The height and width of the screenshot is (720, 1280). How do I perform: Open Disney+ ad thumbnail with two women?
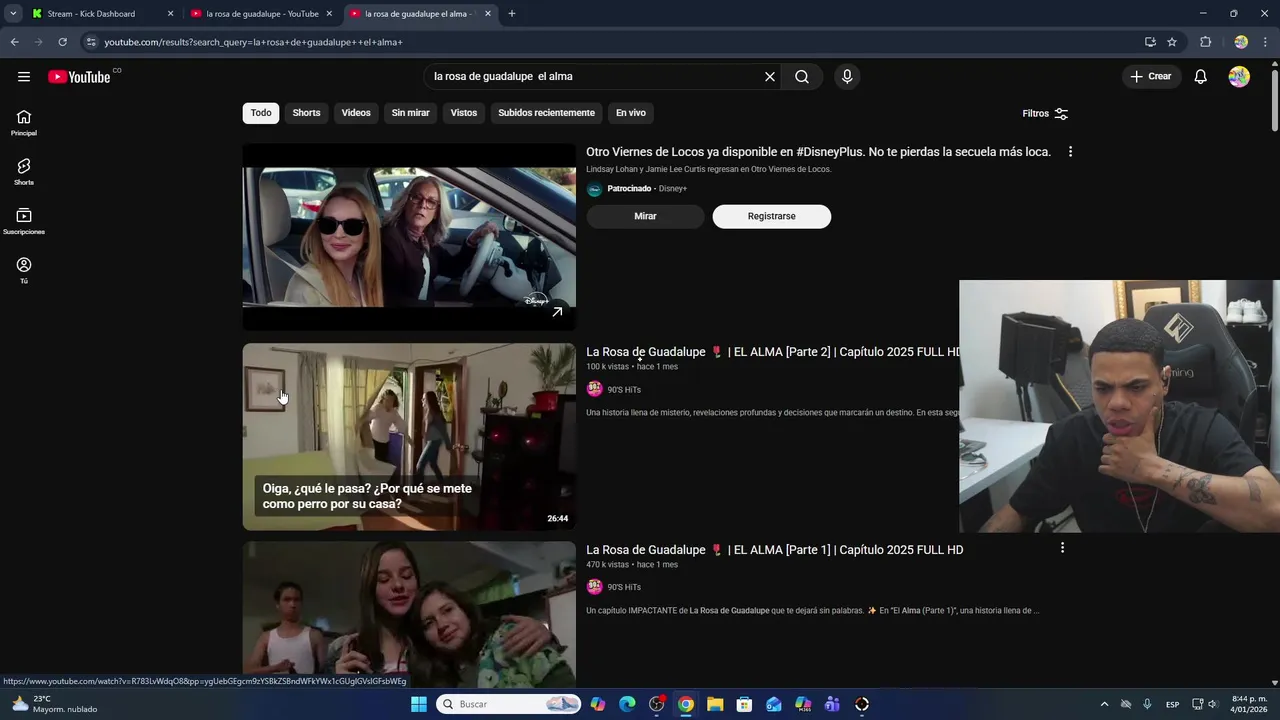pyautogui.click(x=409, y=237)
